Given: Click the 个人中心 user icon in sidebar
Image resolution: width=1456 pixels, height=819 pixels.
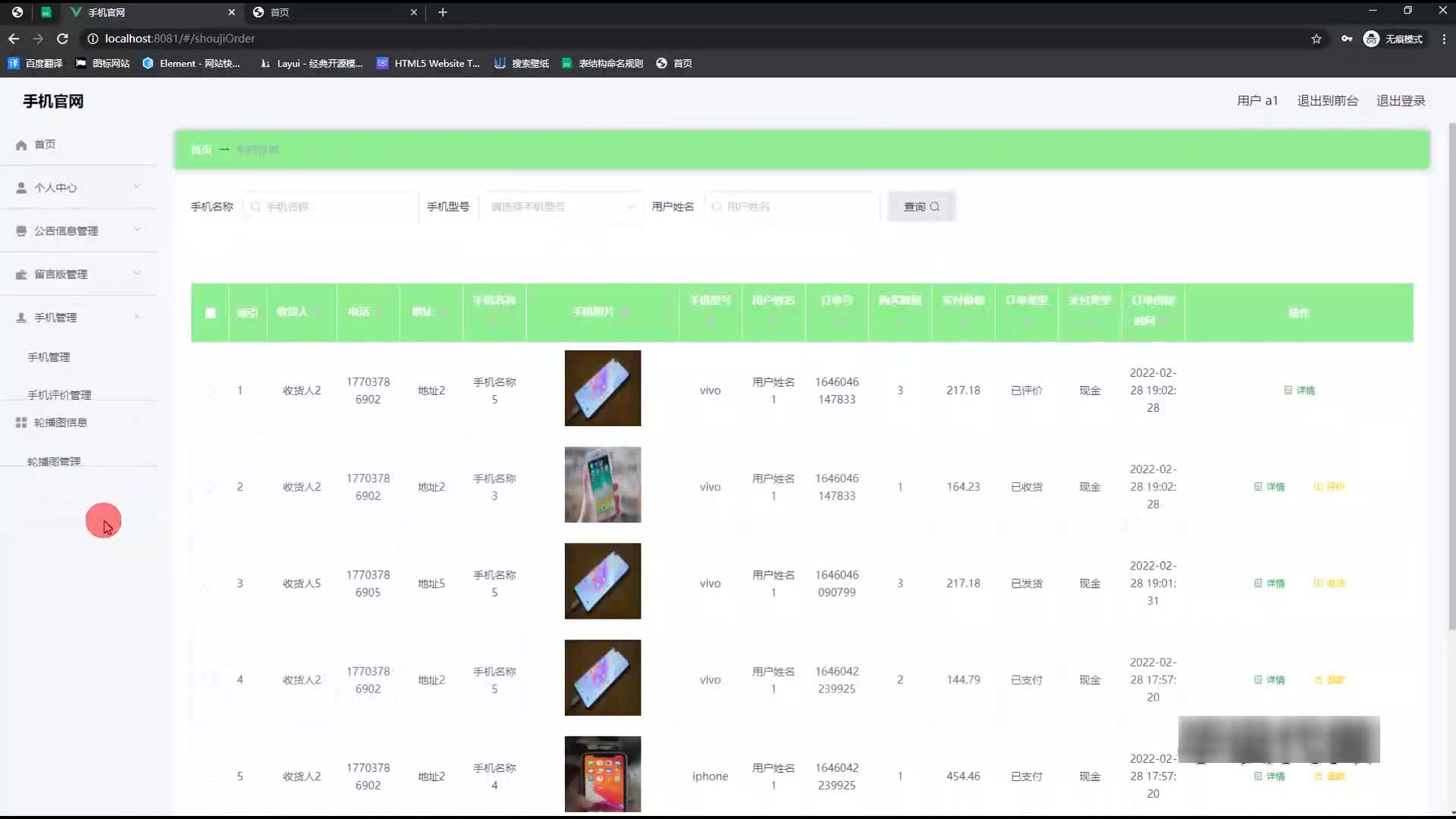Looking at the screenshot, I should coord(21,188).
